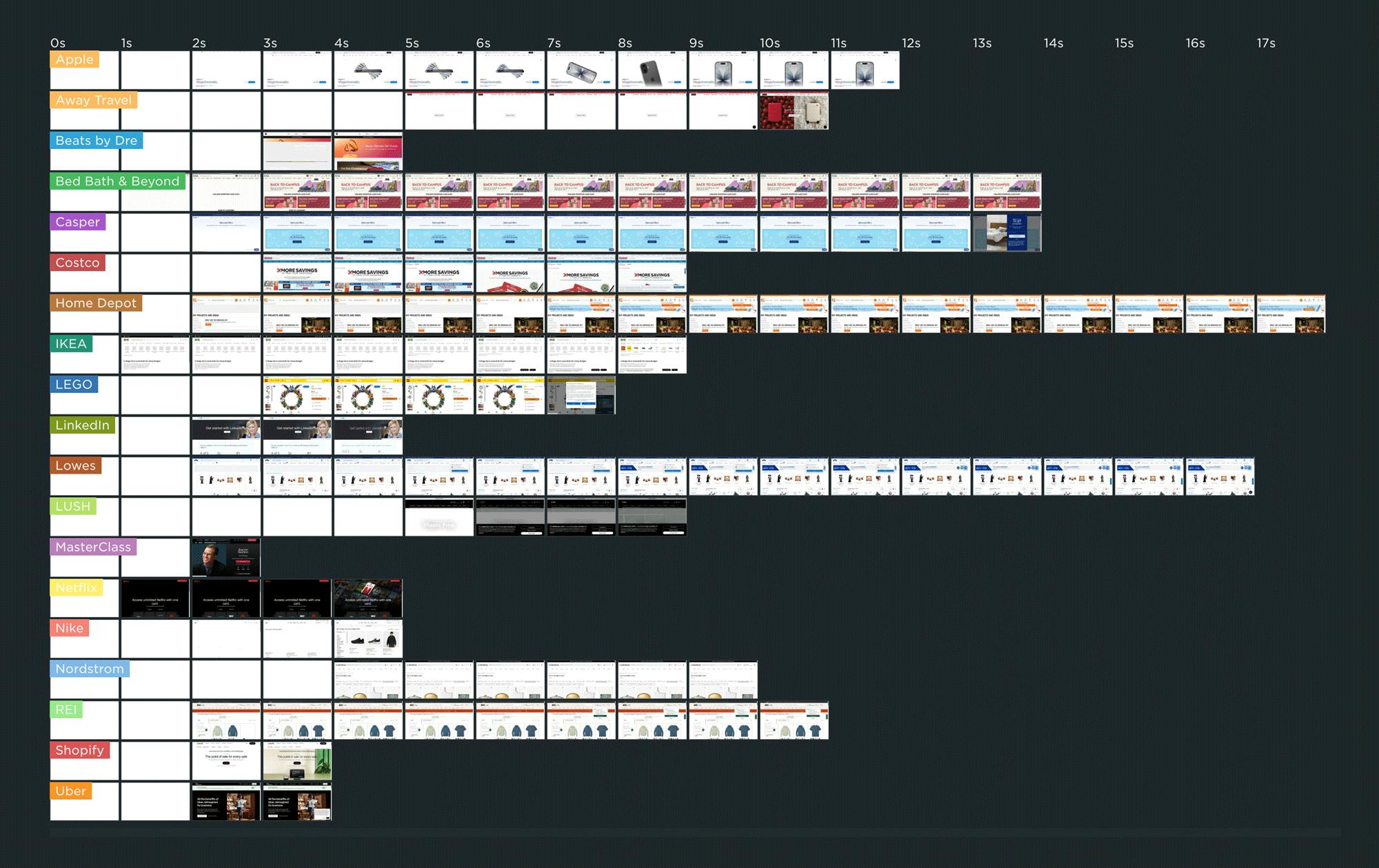Open Home Depot's last frame at 17s
Image resolution: width=1379 pixels, height=868 pixels.
(1291, 314)
